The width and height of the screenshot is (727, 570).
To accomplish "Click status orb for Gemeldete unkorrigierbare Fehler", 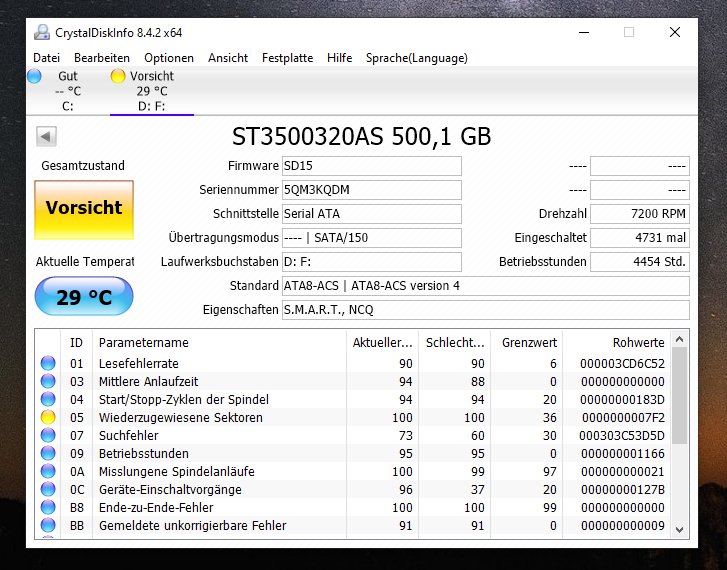I will (48, 525).
